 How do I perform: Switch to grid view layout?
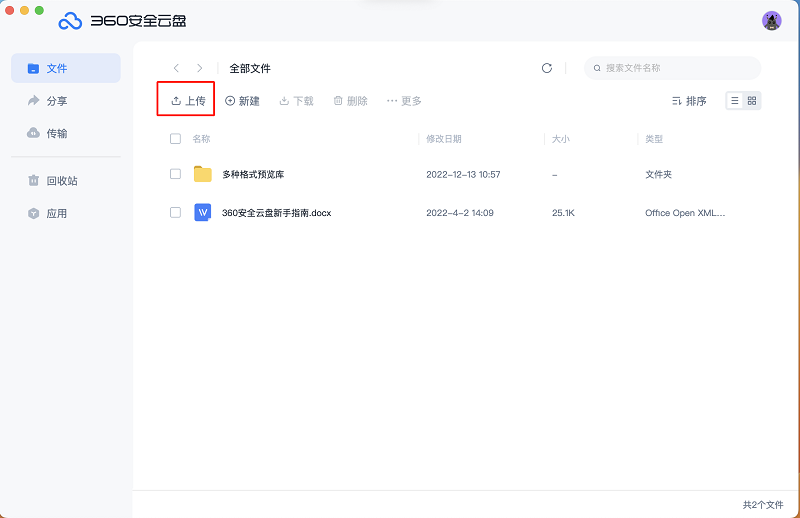[x=752, y=101]
